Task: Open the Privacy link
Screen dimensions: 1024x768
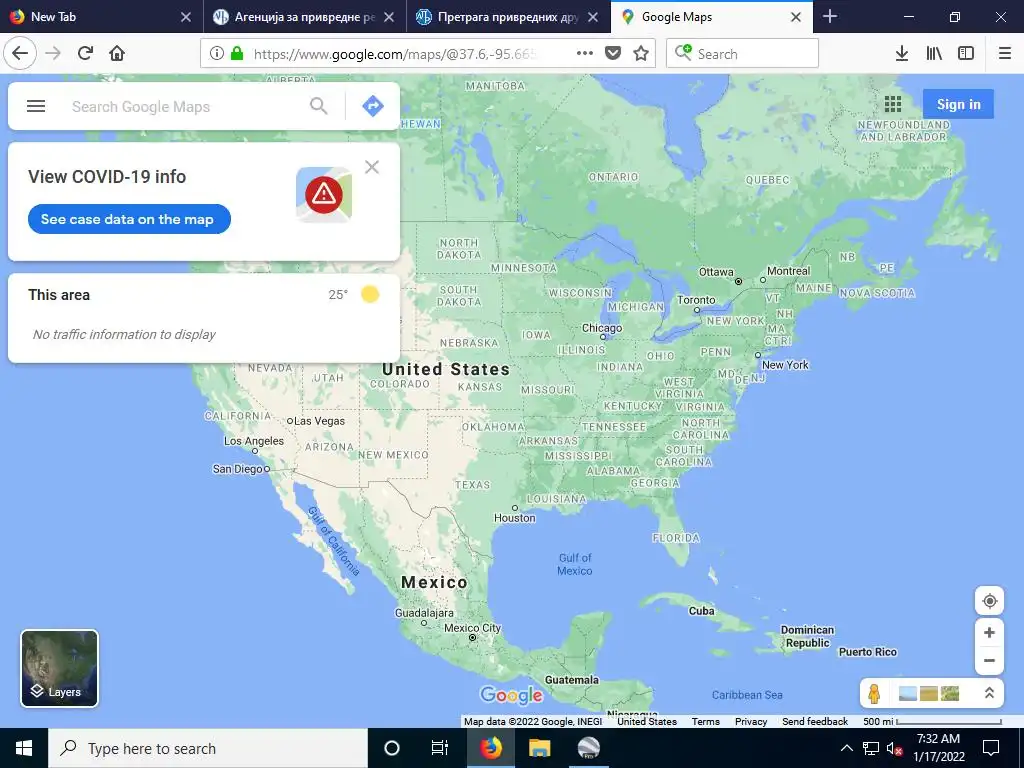Action: 751,722
